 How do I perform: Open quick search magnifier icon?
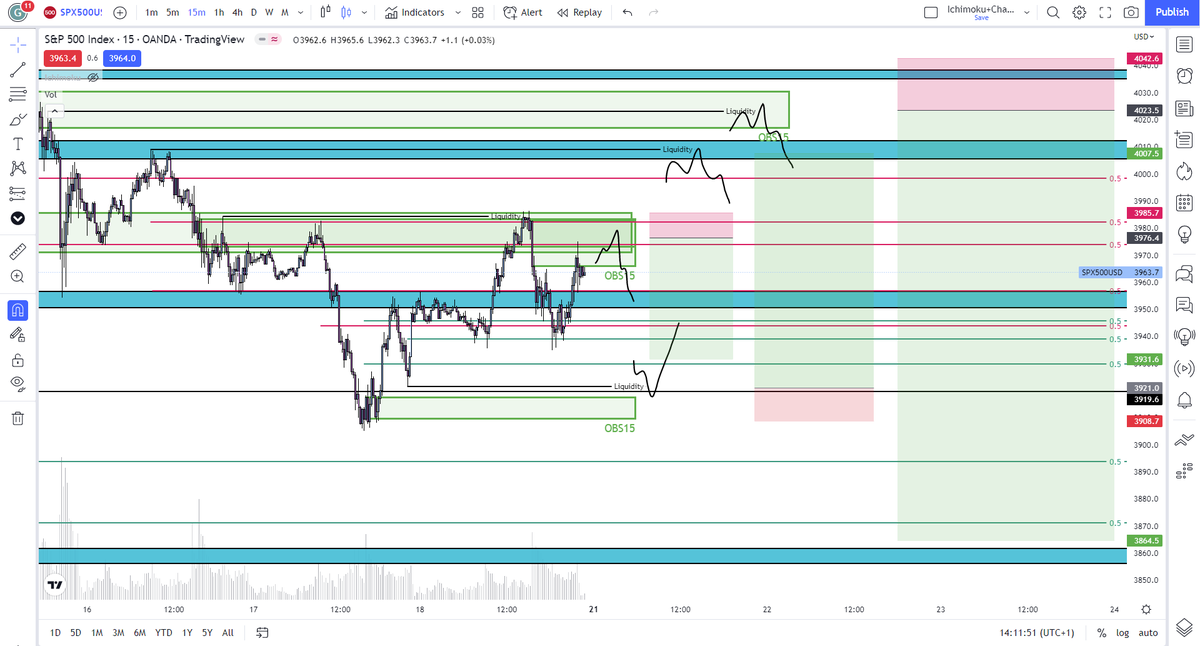click(x=1054, y=12)
